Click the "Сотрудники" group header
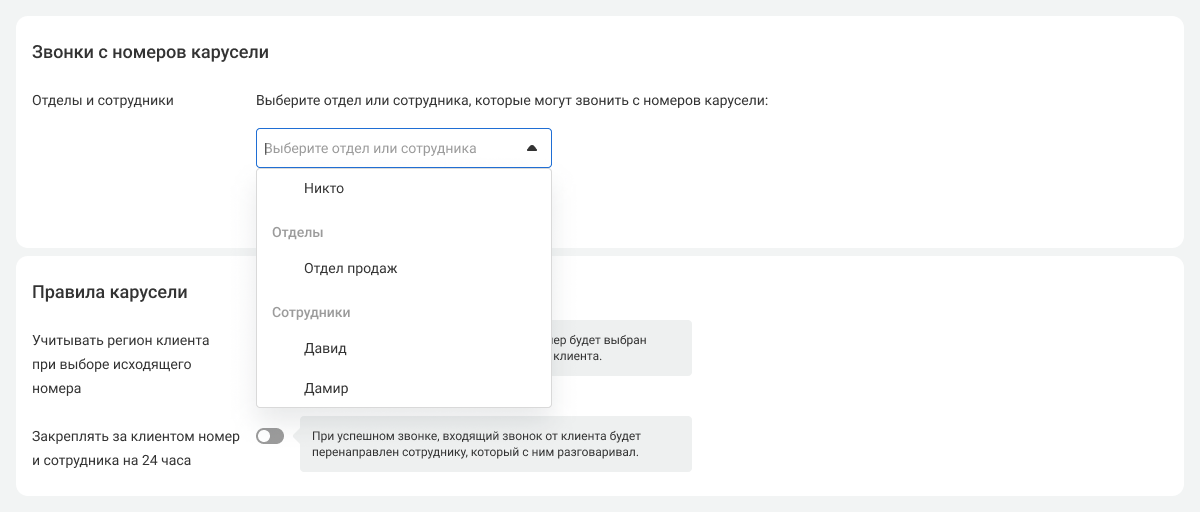Image resolution: width=1200 pixels, height=512 pixels. pyautogui.click(x=311, y=312)
